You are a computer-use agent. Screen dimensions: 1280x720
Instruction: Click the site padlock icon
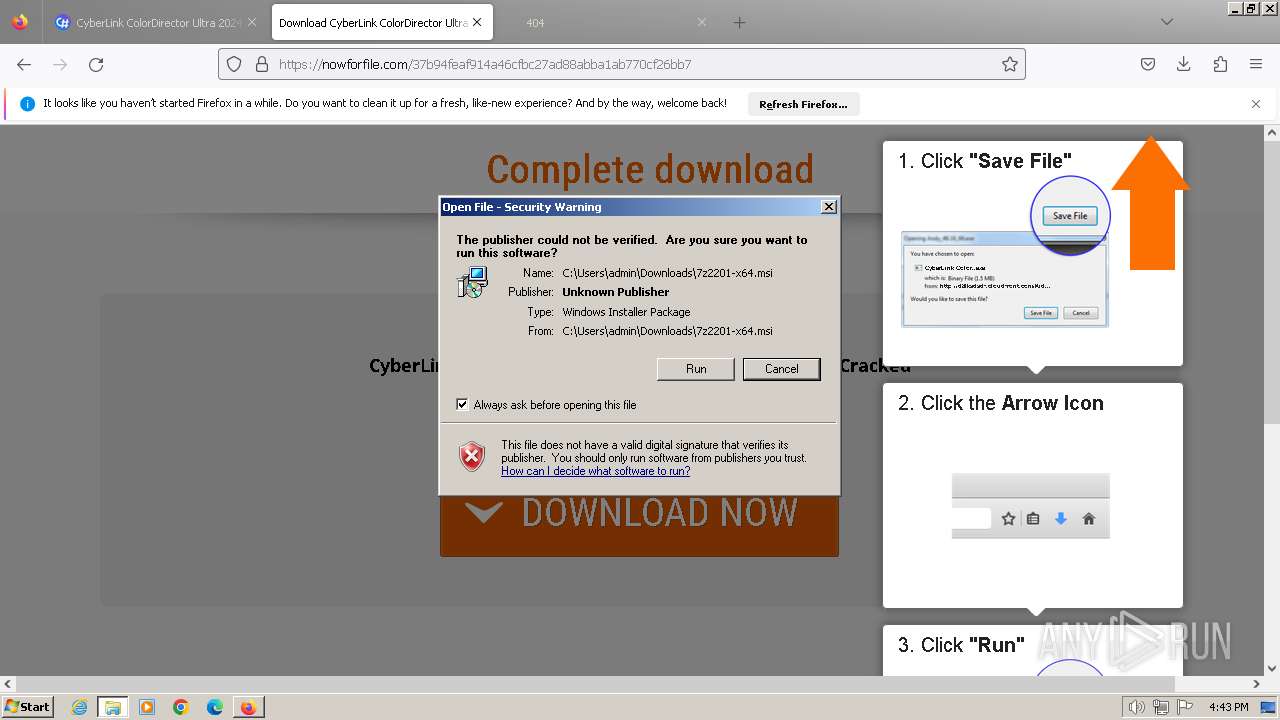coord(262,64)
